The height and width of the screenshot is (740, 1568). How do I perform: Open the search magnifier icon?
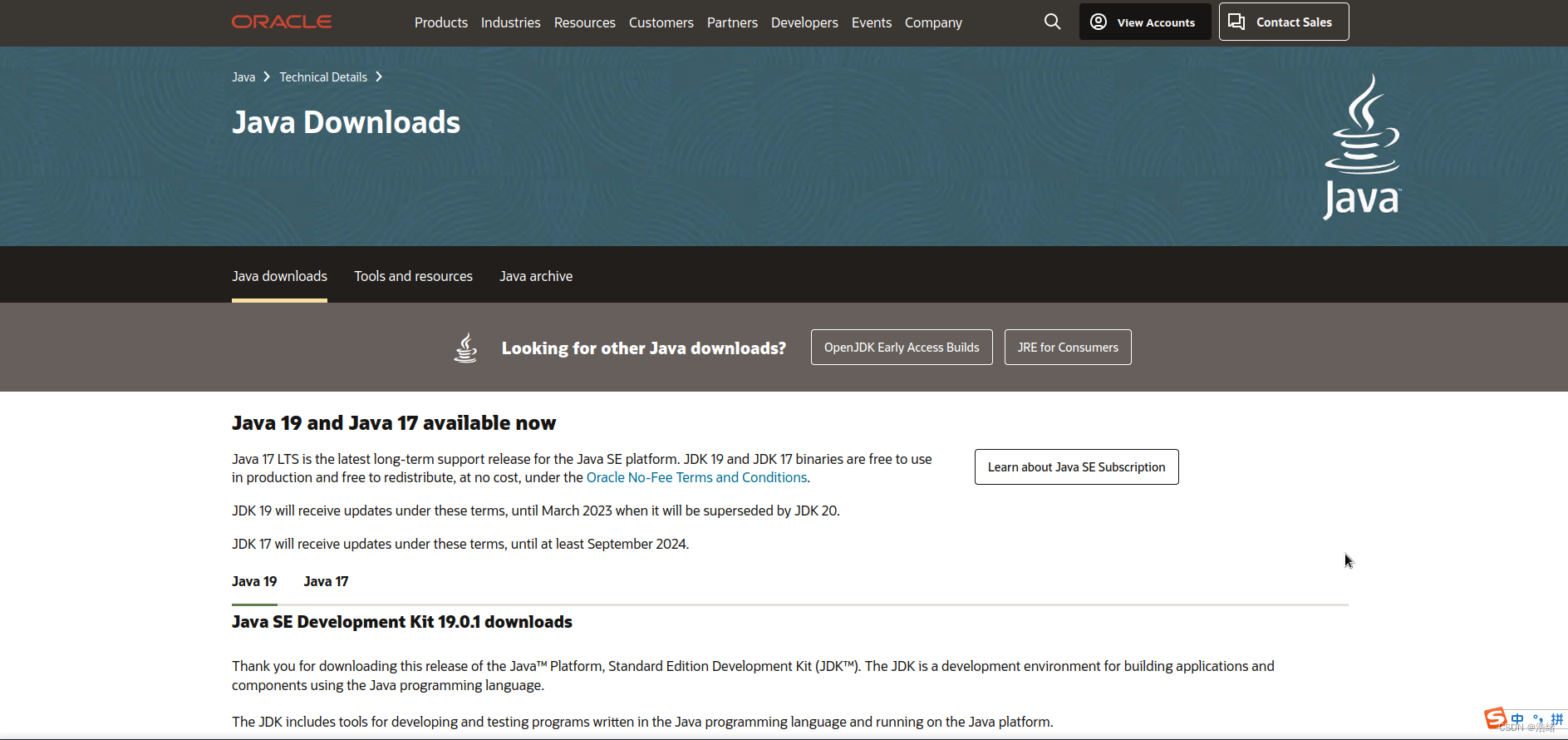tap(1052, 22)
